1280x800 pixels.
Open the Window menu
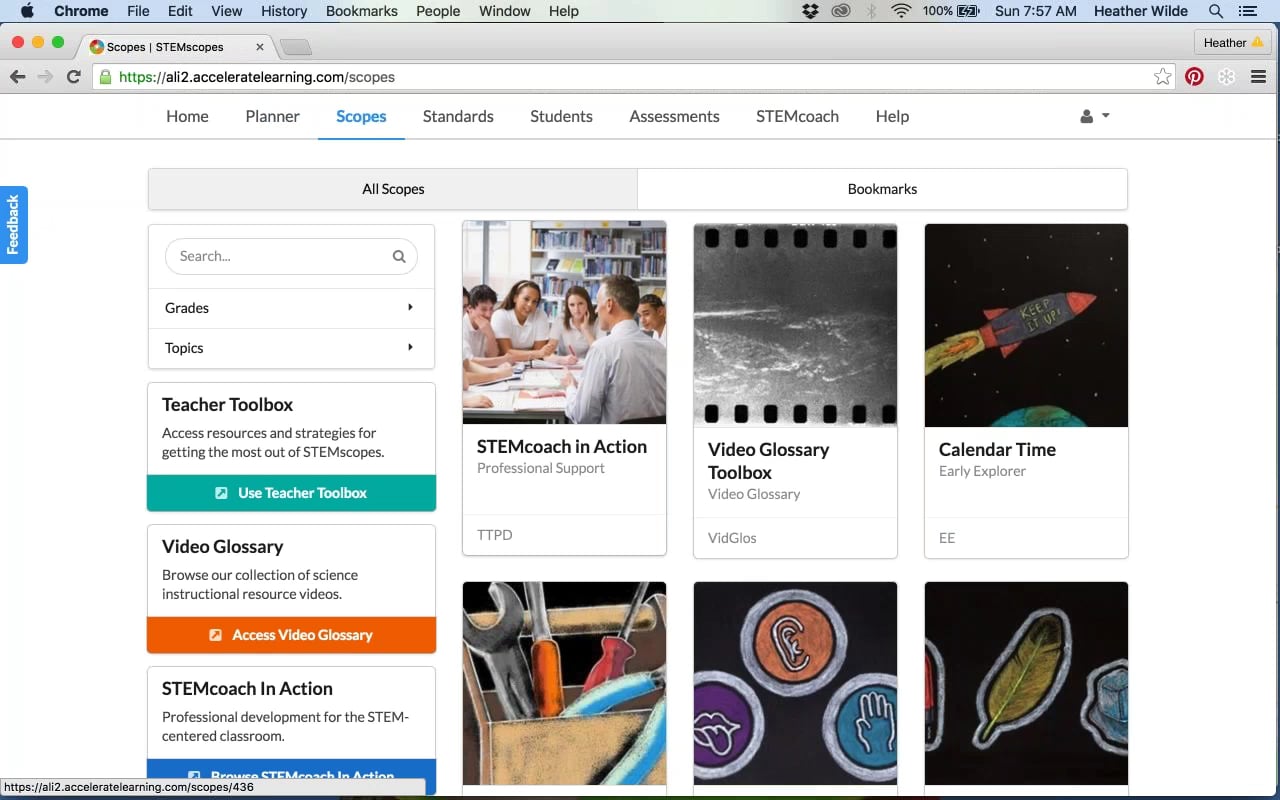[504, 11]
